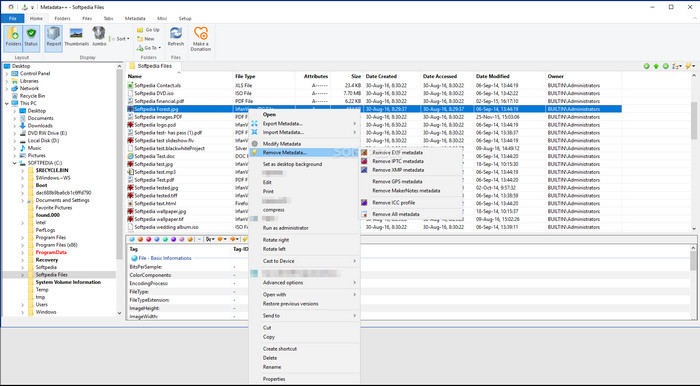700x386 pixels.
Task: Expand the Cast to Device submenu arrow
Action: (354, 261)
